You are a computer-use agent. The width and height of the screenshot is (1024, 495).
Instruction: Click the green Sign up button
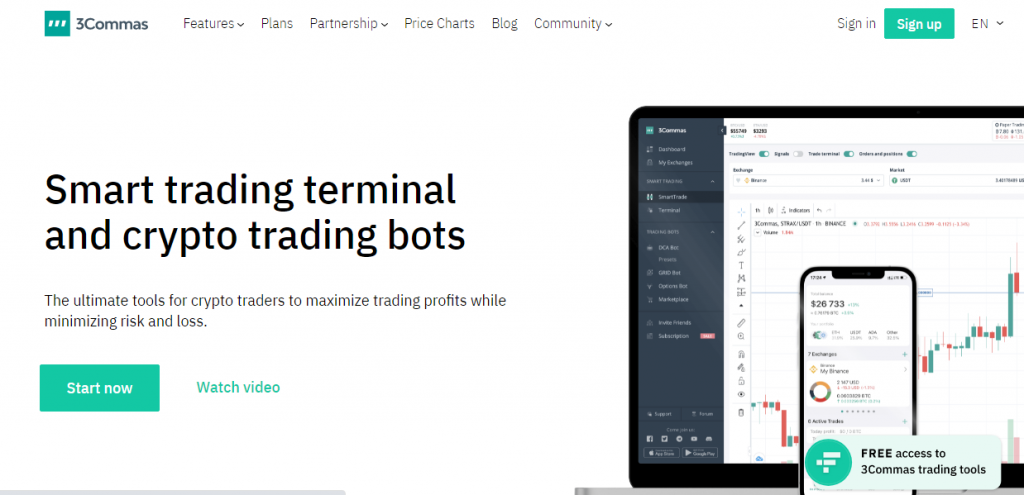[919, 24]
